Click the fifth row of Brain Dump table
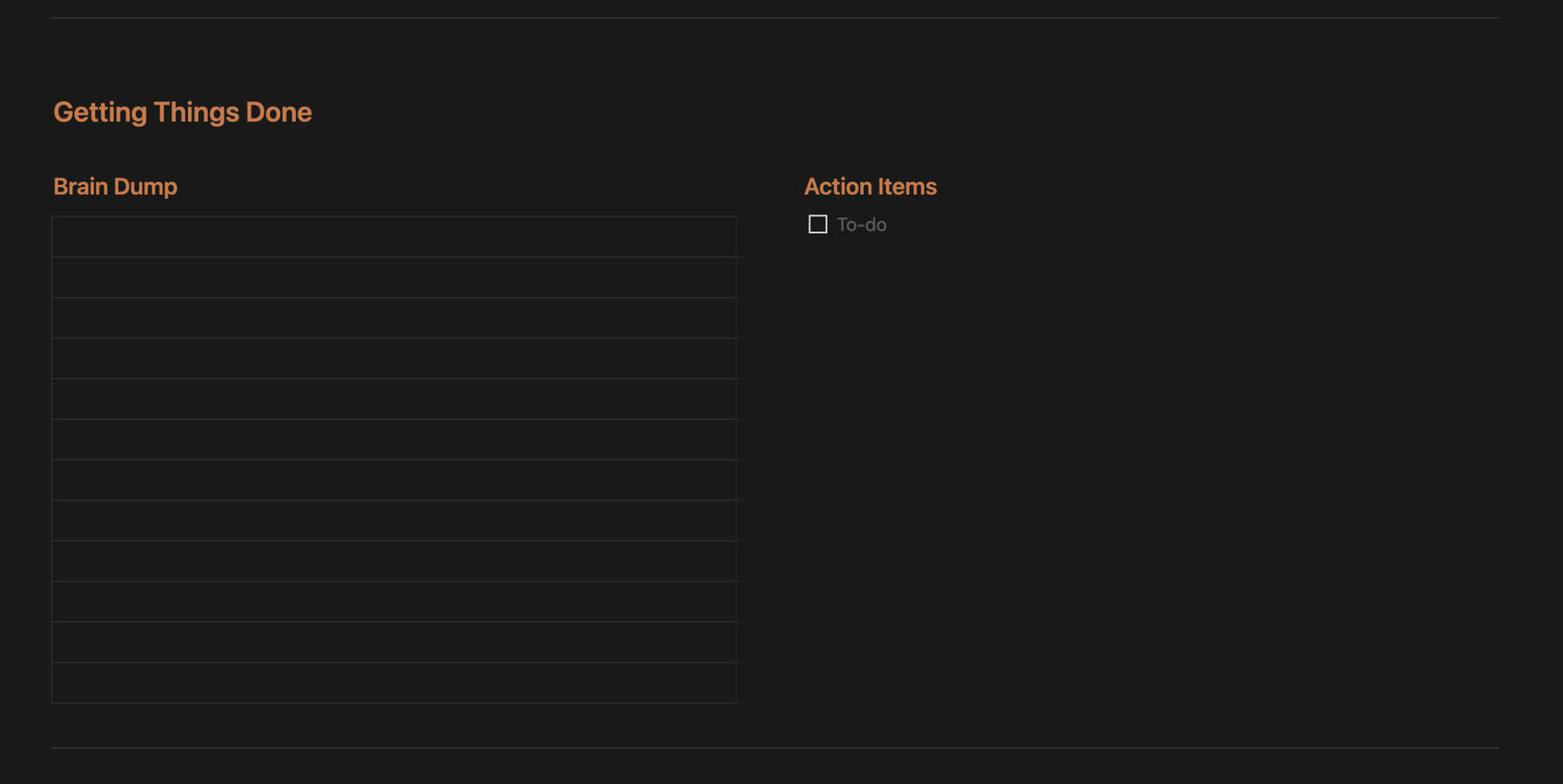The width and height of the screenshot is (1563, 784). tap(394, 399)
